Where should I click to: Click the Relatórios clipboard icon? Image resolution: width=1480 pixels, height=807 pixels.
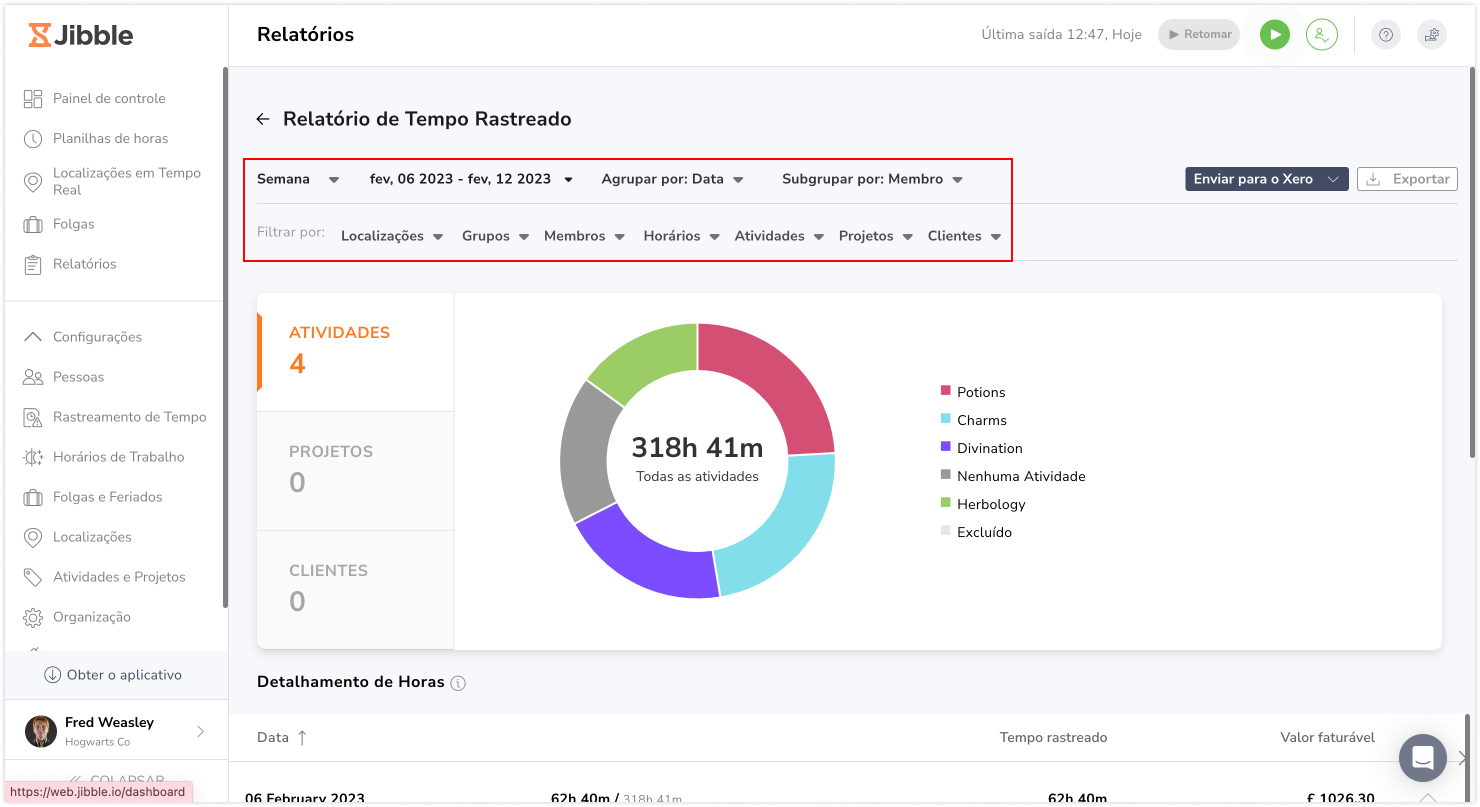tap(32, 263)
